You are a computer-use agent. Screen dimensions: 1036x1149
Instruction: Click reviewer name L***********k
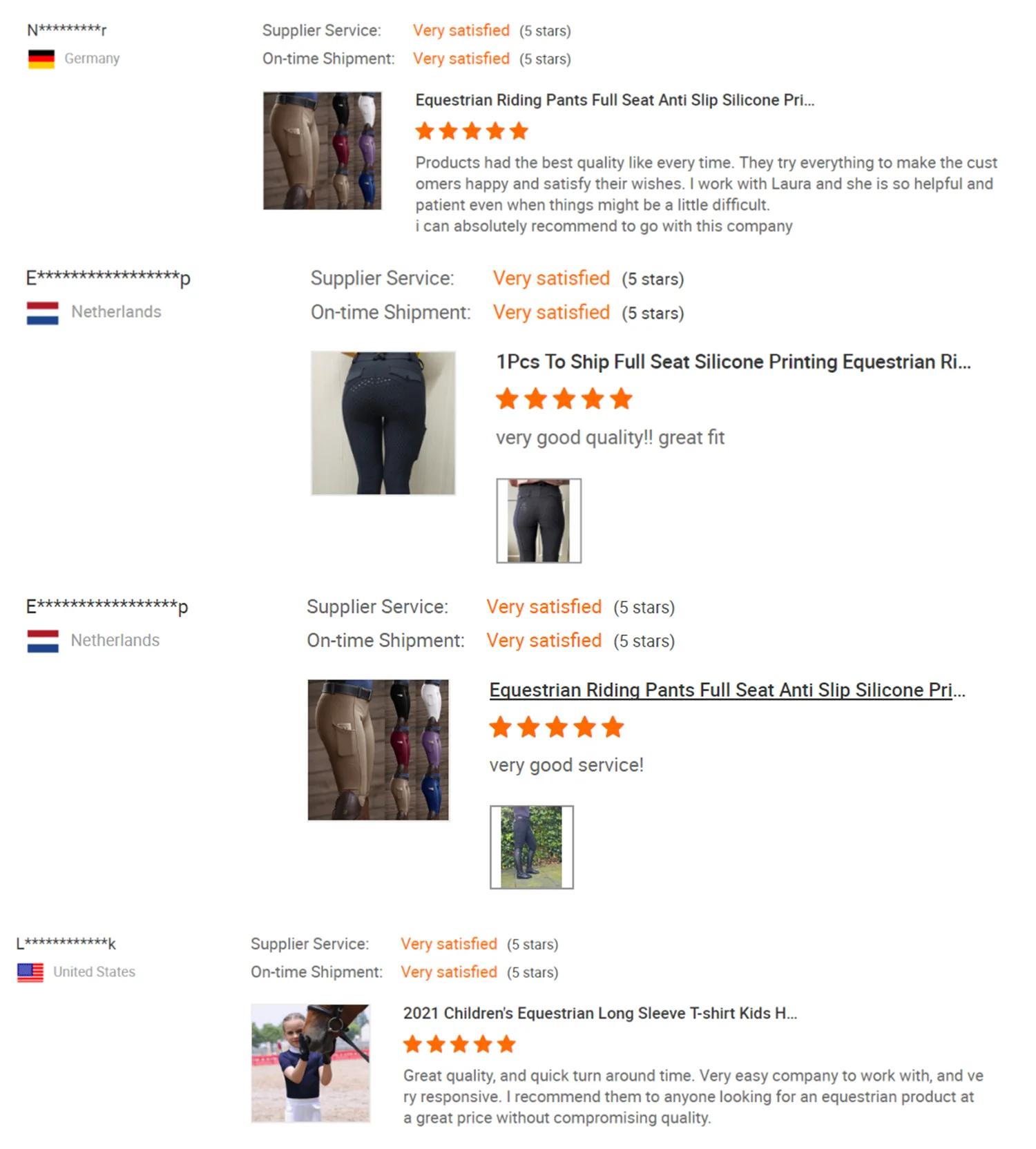[66, 943]
